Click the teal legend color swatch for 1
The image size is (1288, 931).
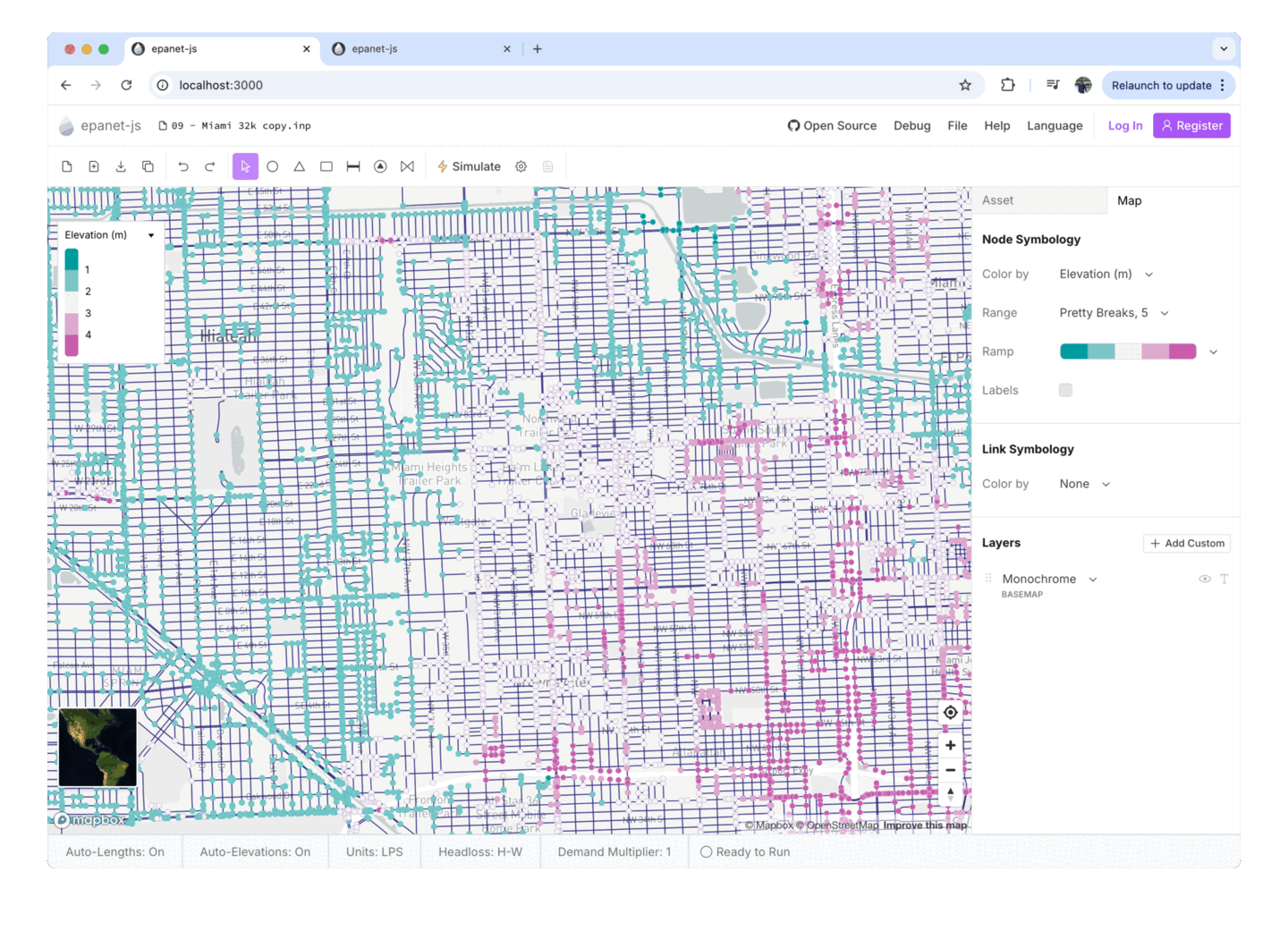(72, 259)
